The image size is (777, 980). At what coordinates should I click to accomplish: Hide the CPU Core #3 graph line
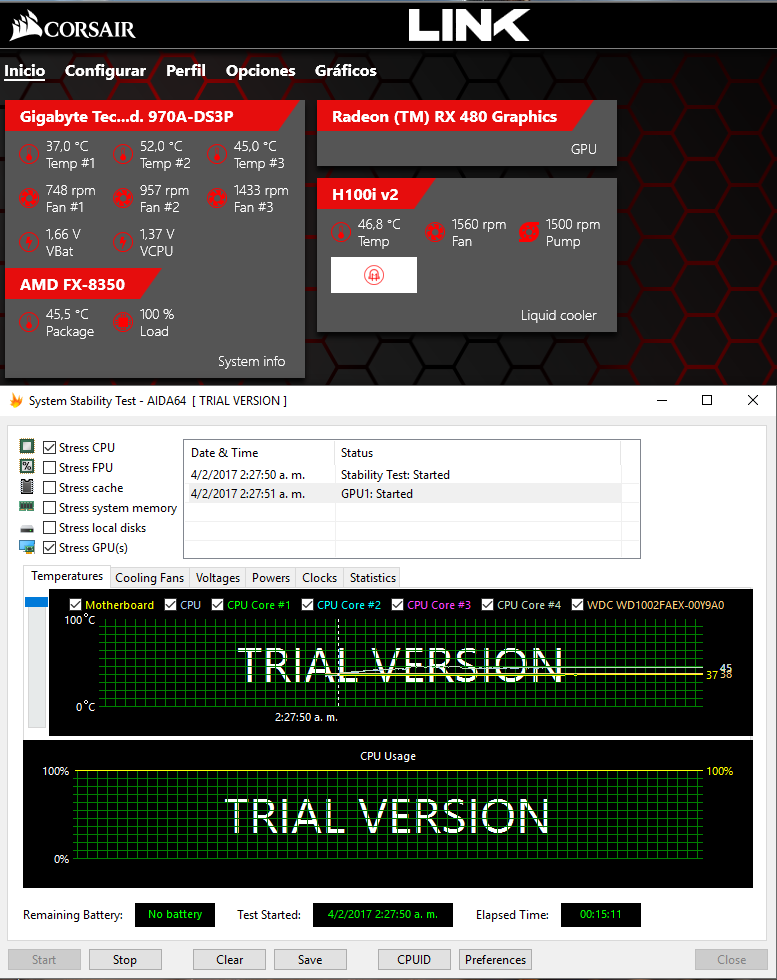(399, 605)
